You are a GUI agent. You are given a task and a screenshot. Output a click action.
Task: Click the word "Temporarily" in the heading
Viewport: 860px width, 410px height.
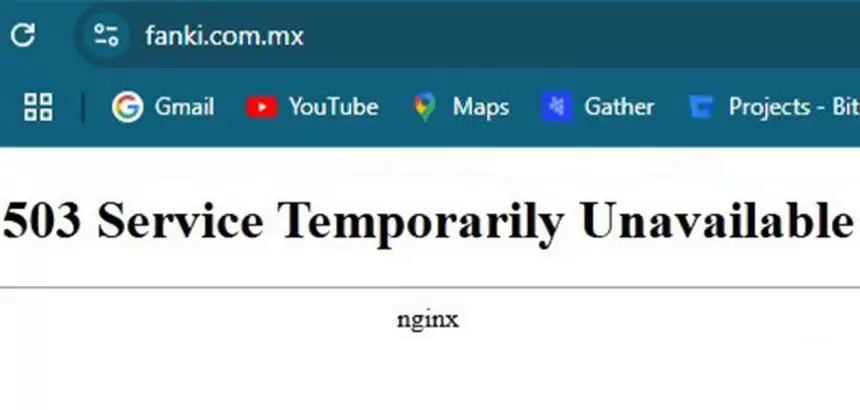421,223
